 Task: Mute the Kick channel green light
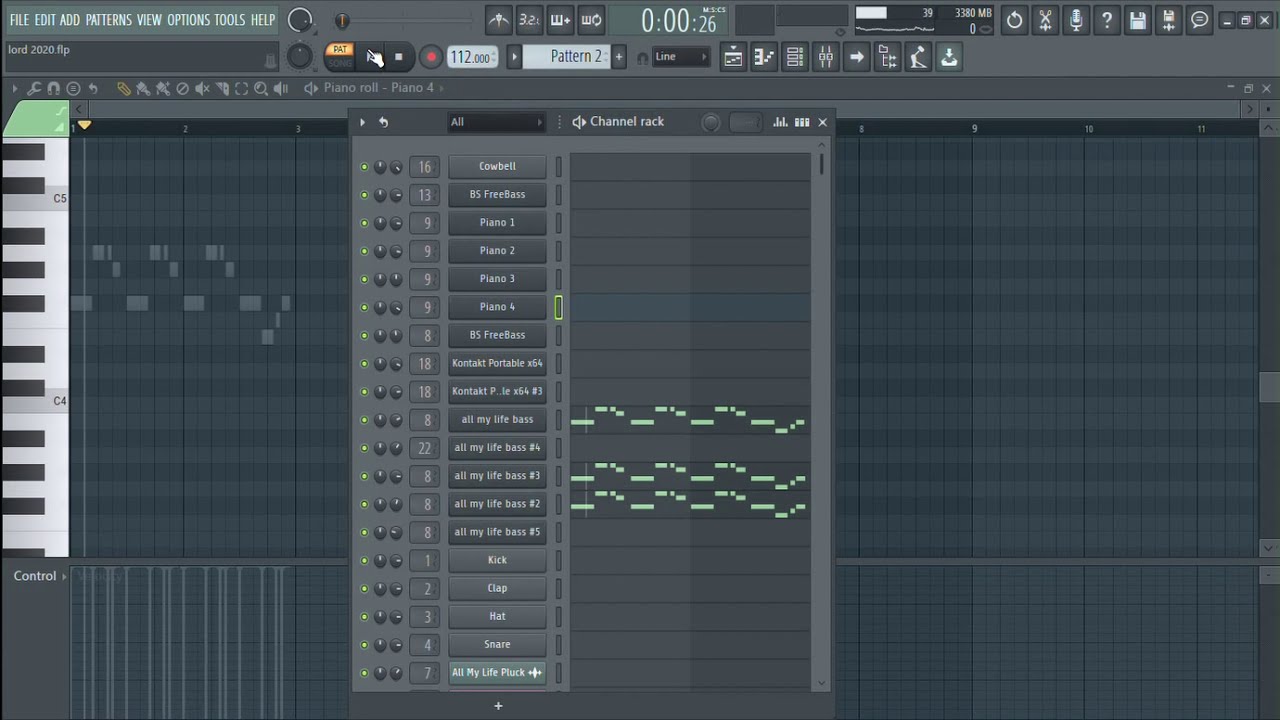point(364,560)
